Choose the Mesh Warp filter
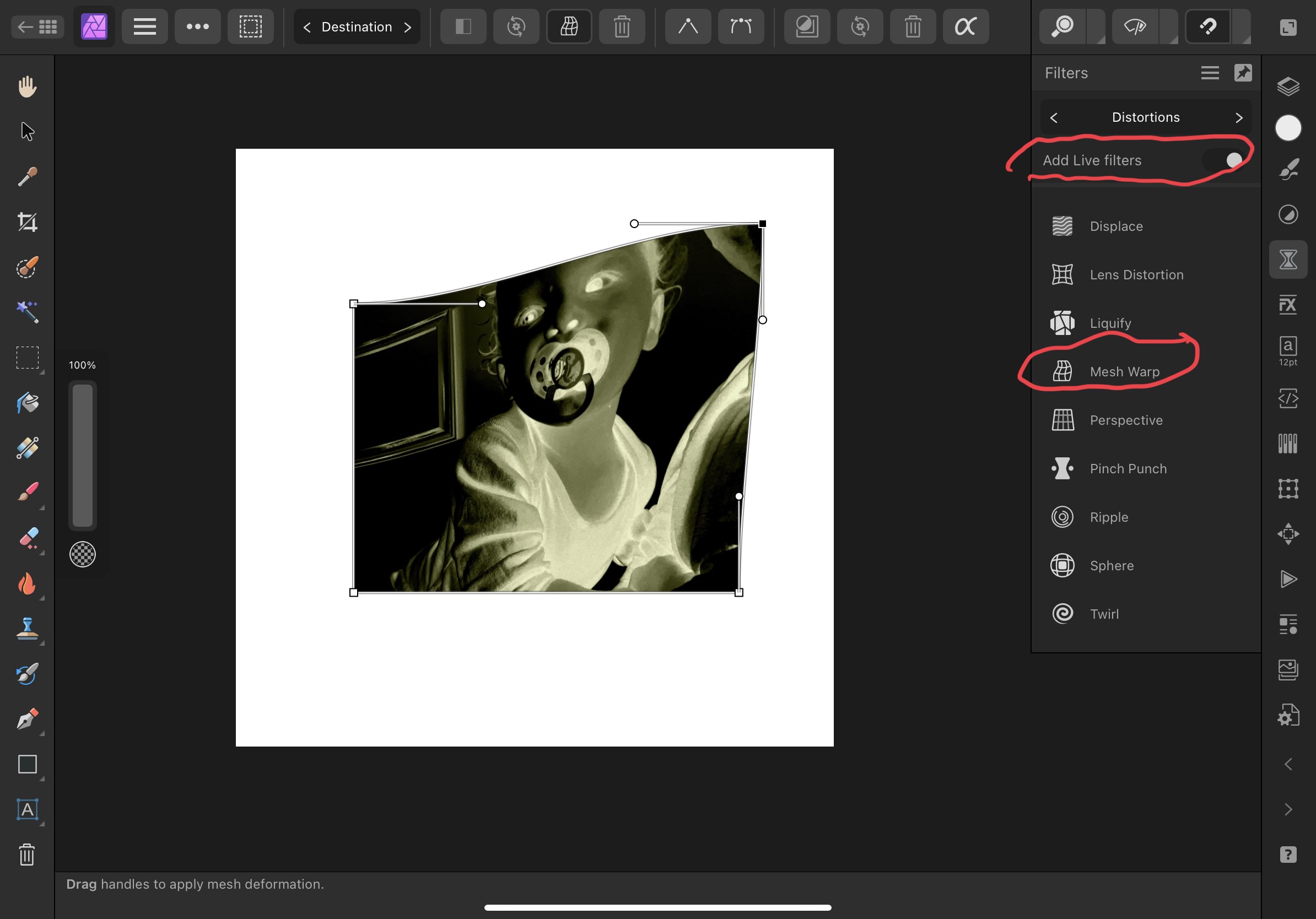 [1124, 372]
